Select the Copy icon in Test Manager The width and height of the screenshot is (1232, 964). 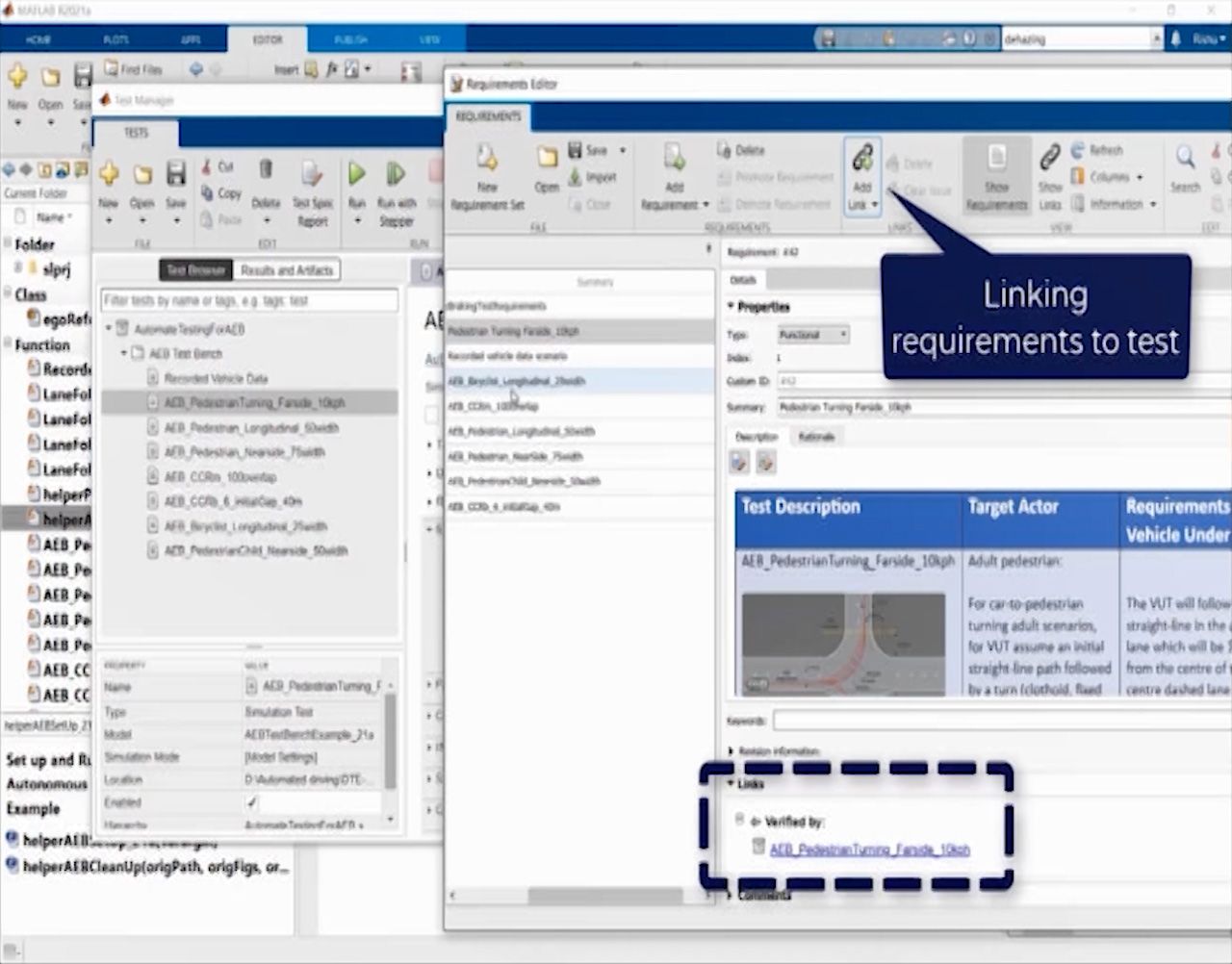[x=223, y=192]
